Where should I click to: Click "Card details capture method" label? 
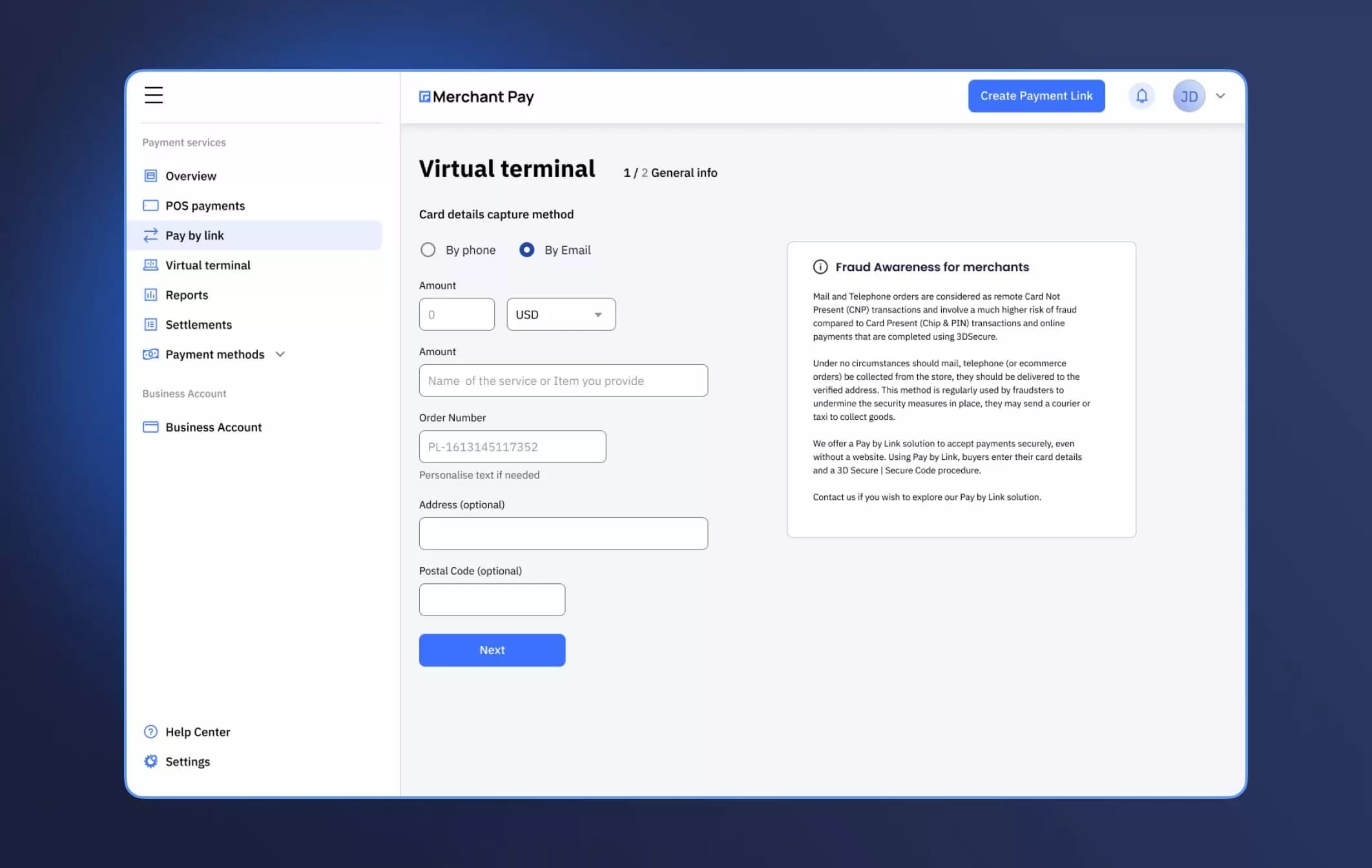(x=496, y=214)
